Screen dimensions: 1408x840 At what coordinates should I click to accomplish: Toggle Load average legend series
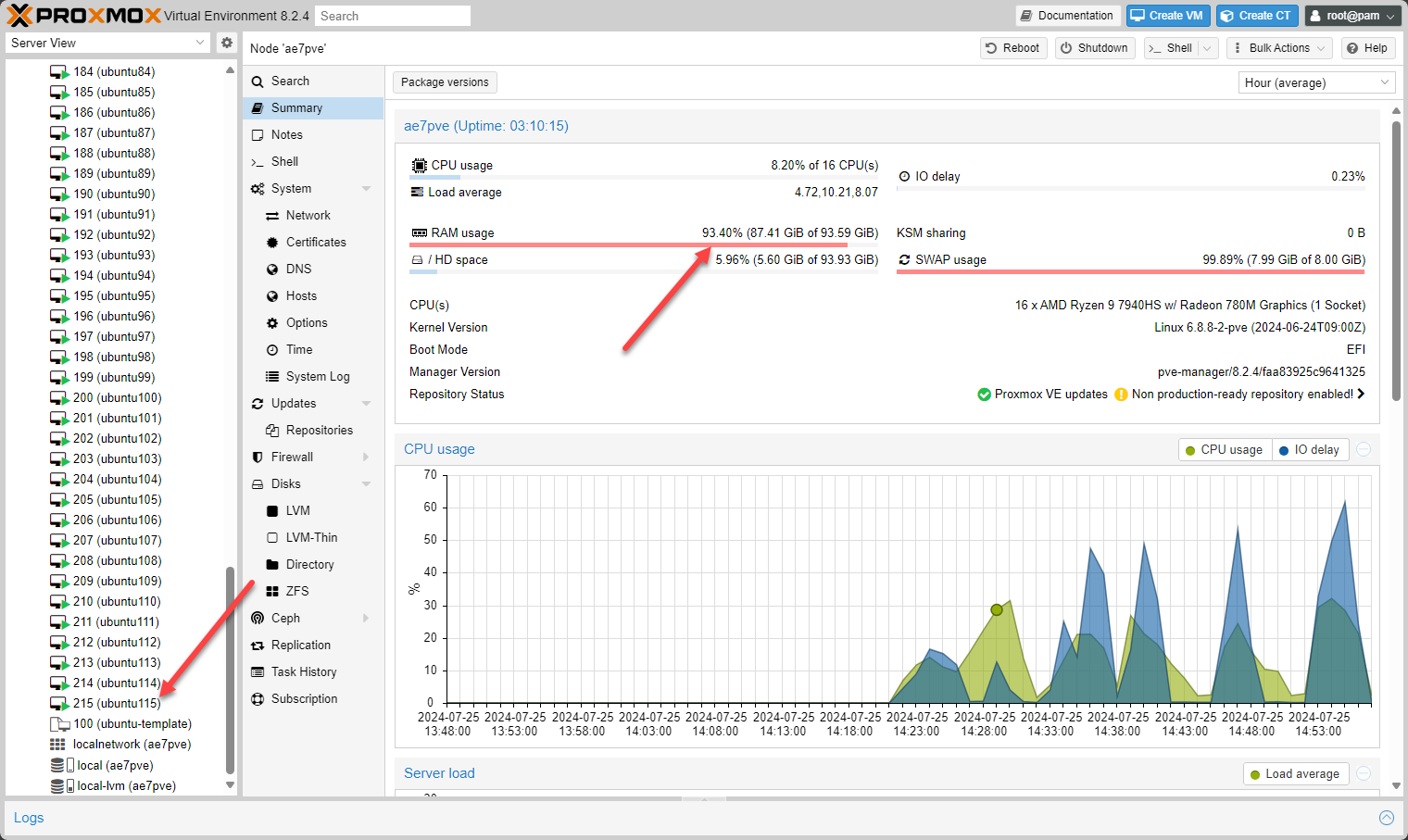tap(1294, 774)
